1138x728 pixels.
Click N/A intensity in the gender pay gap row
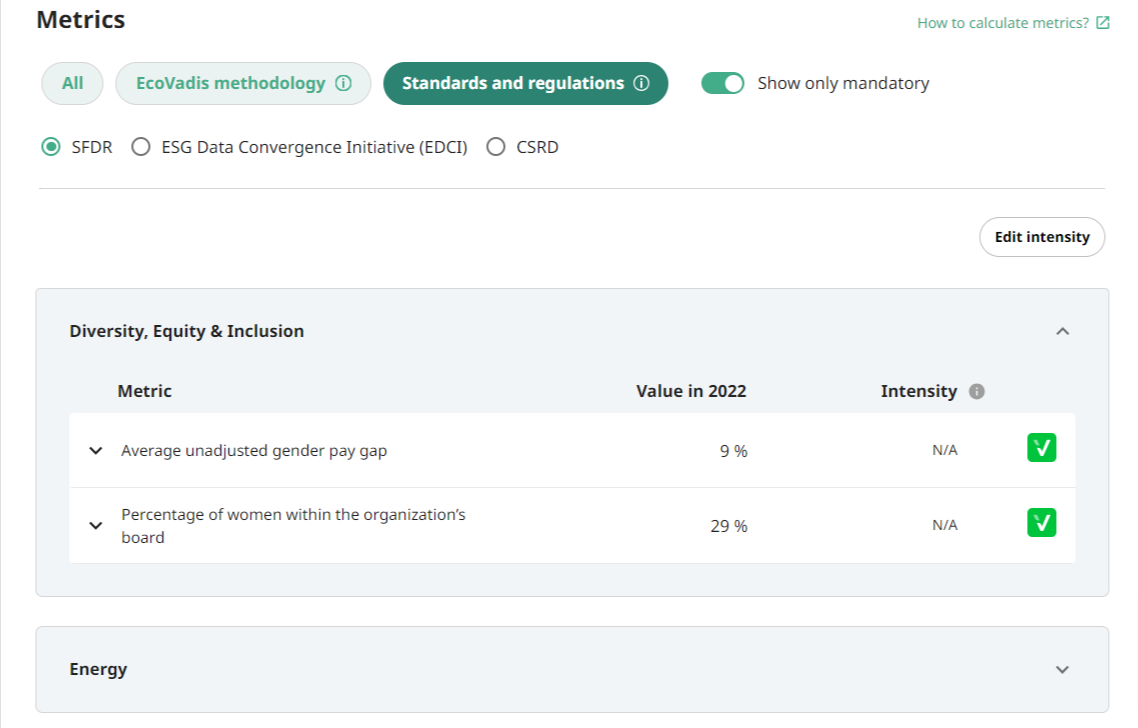(945, 450)
